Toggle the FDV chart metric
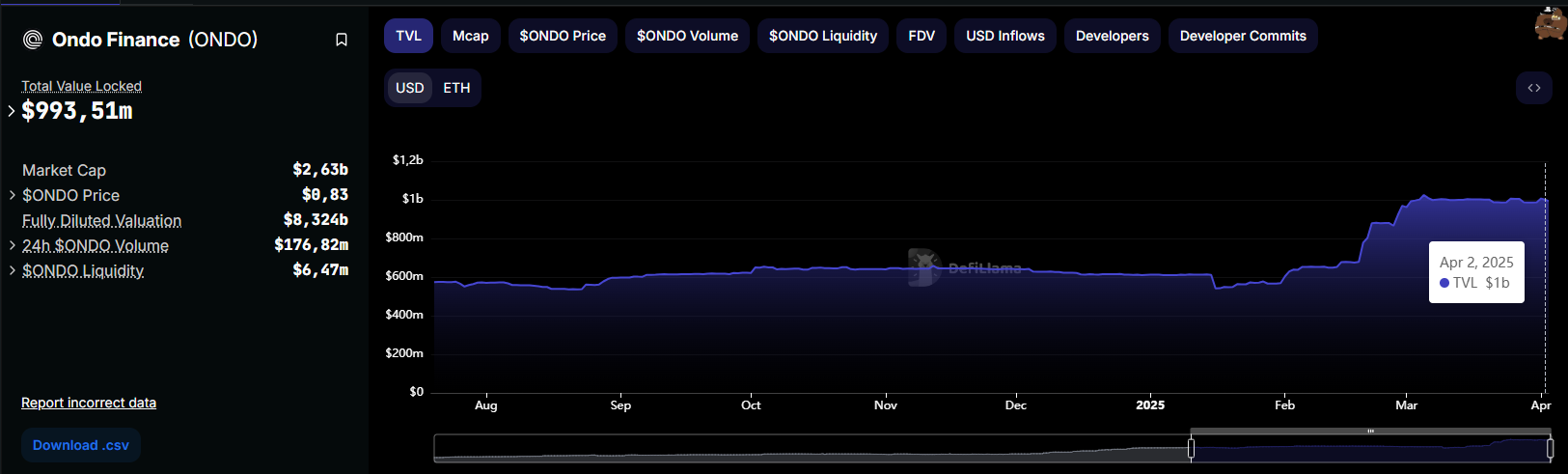Image resolution: width=1568 pixels, height=474 pixels. (x=922, y=36)
